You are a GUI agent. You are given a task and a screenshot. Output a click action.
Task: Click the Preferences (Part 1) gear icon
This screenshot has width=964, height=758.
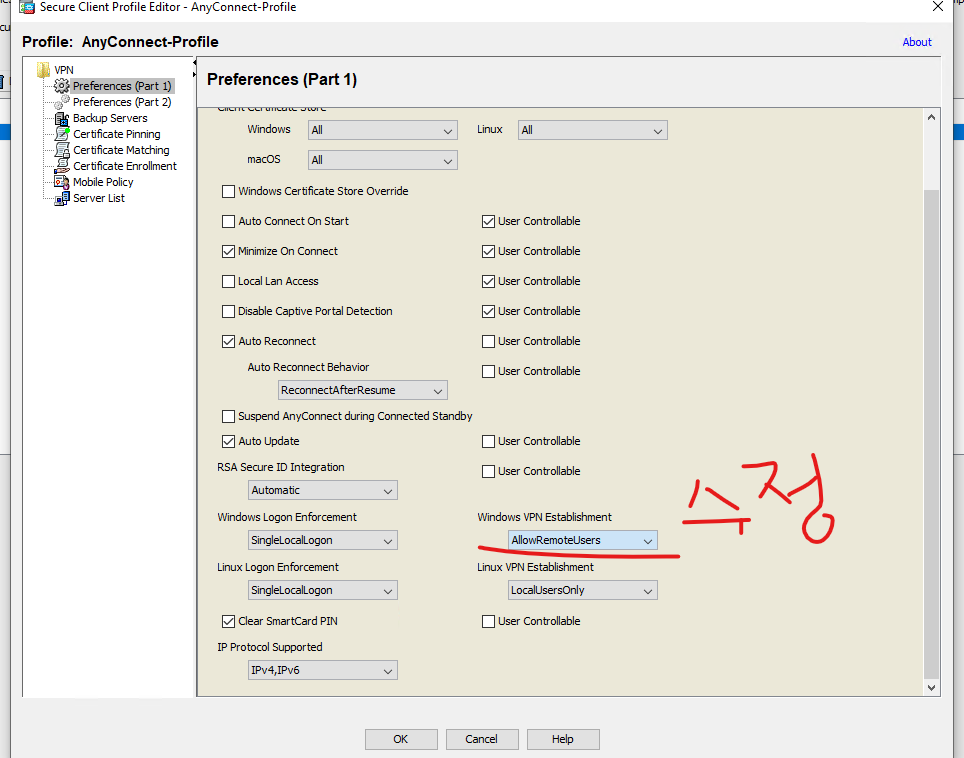[x=61, y=85]
